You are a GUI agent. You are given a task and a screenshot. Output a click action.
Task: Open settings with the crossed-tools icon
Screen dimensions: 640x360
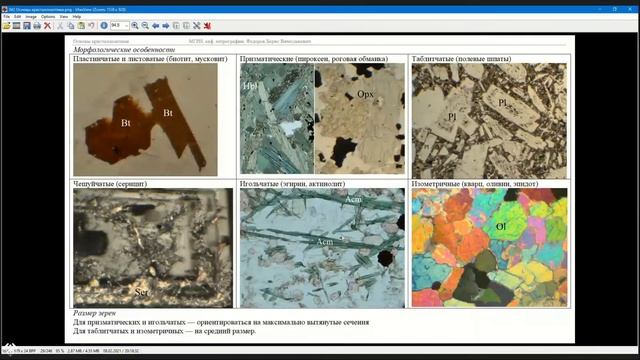tap(197, 26)
